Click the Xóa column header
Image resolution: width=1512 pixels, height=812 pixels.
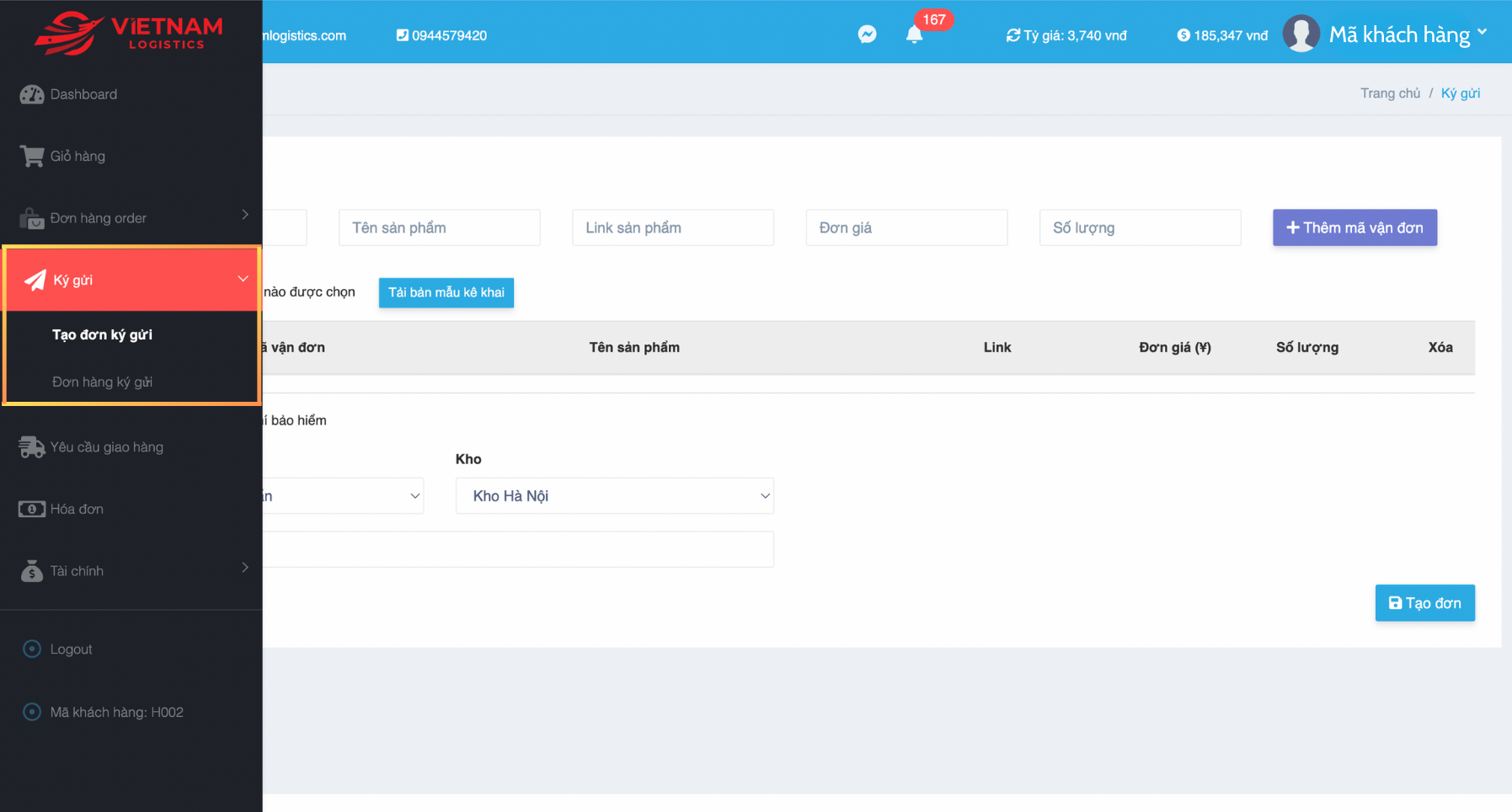(x=1440, y=347)
